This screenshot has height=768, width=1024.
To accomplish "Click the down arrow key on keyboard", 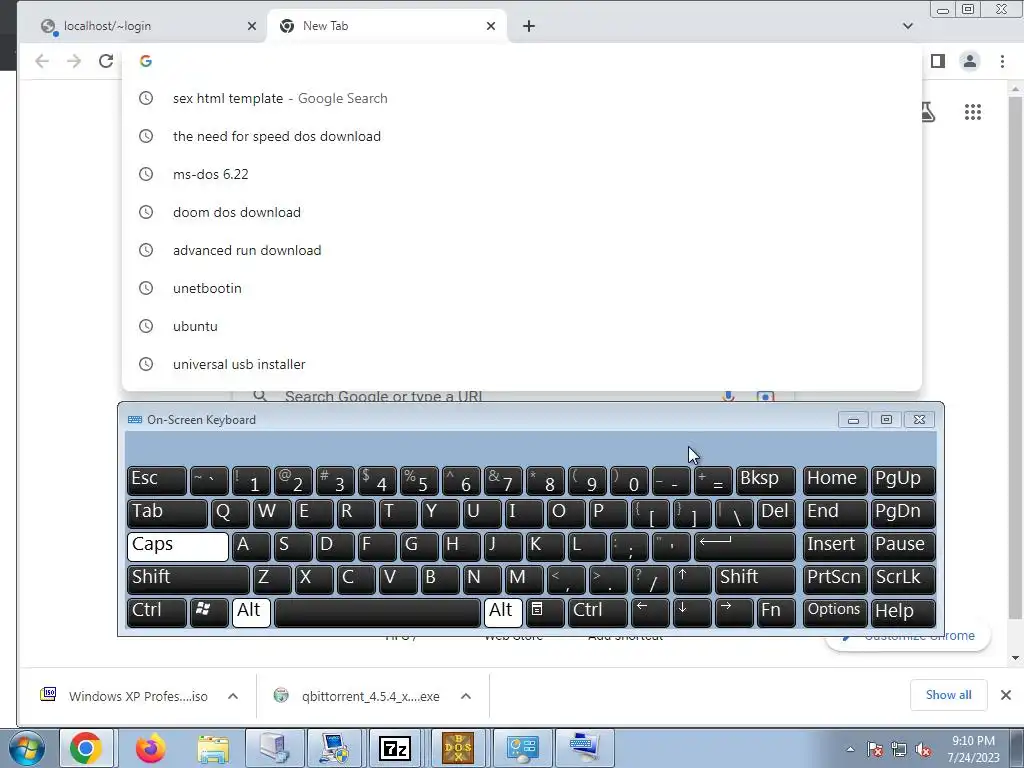I will click(x=692, y=612).
